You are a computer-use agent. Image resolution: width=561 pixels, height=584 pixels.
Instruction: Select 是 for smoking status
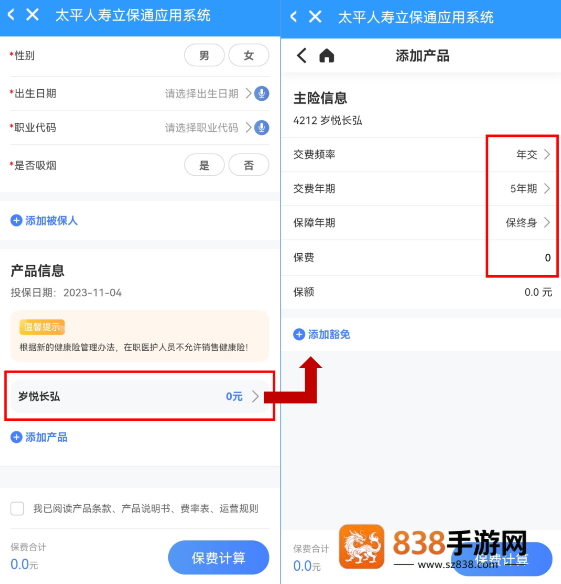(x=204, y=165)
